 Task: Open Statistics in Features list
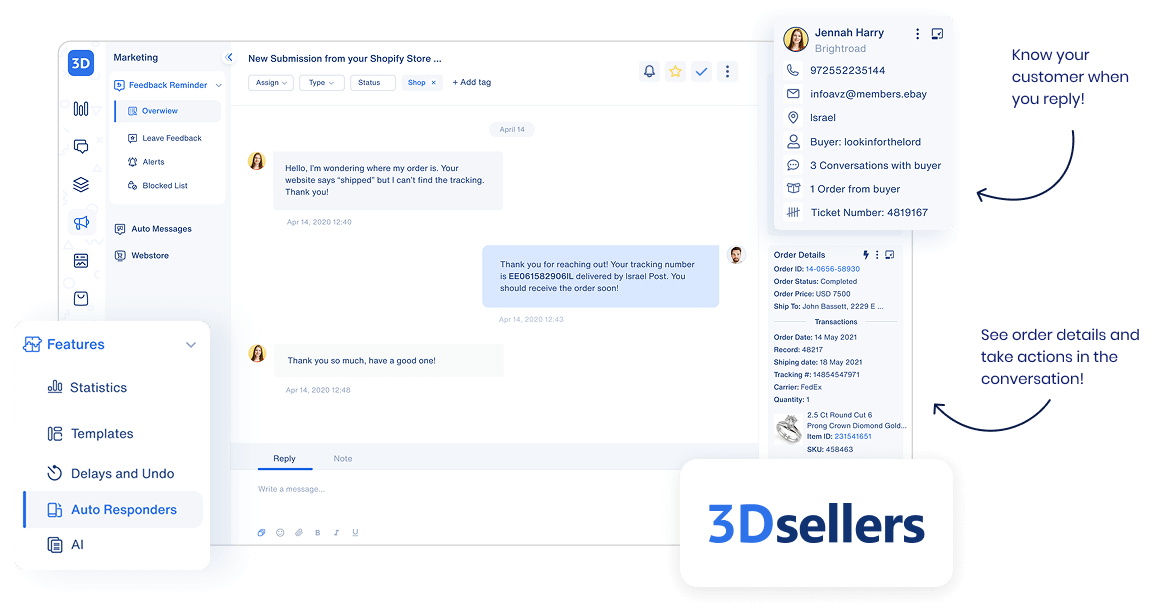[88, 387]
